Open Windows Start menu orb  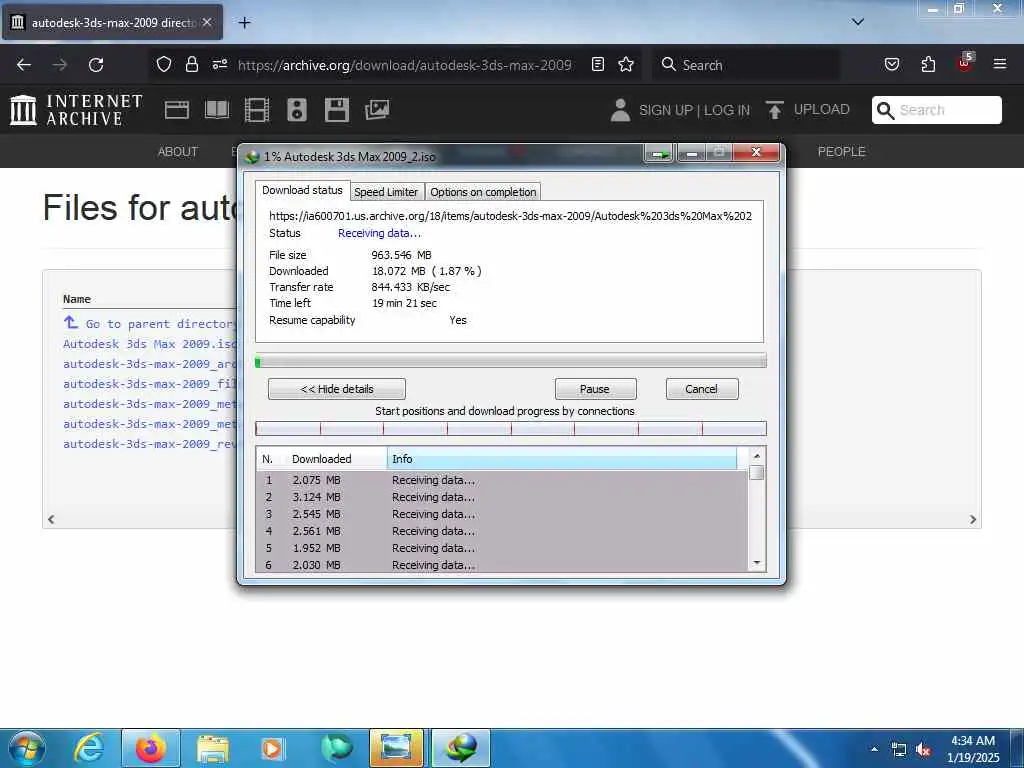[27, 748]
